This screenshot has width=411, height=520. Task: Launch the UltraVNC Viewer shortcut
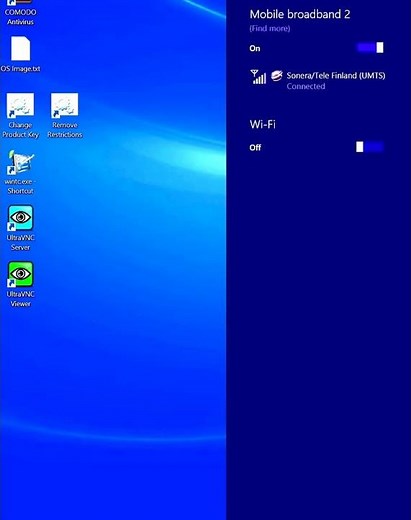pyautogui.click(x=20, y=285)
